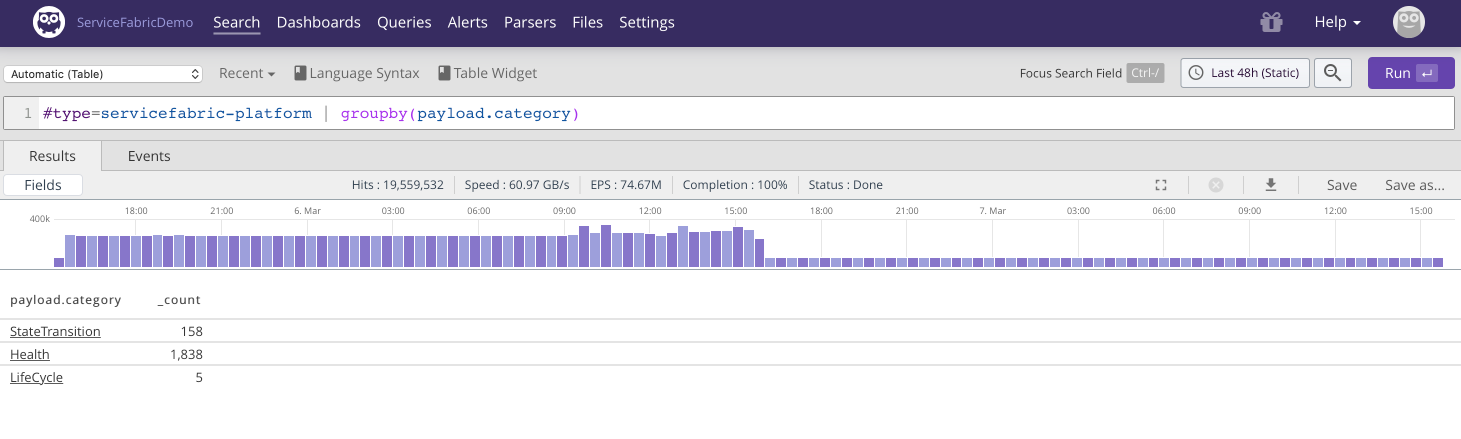Switch to the Events tab
Image resolution: width=1461 pixels, height=439 pixels.
coord(149,156)
